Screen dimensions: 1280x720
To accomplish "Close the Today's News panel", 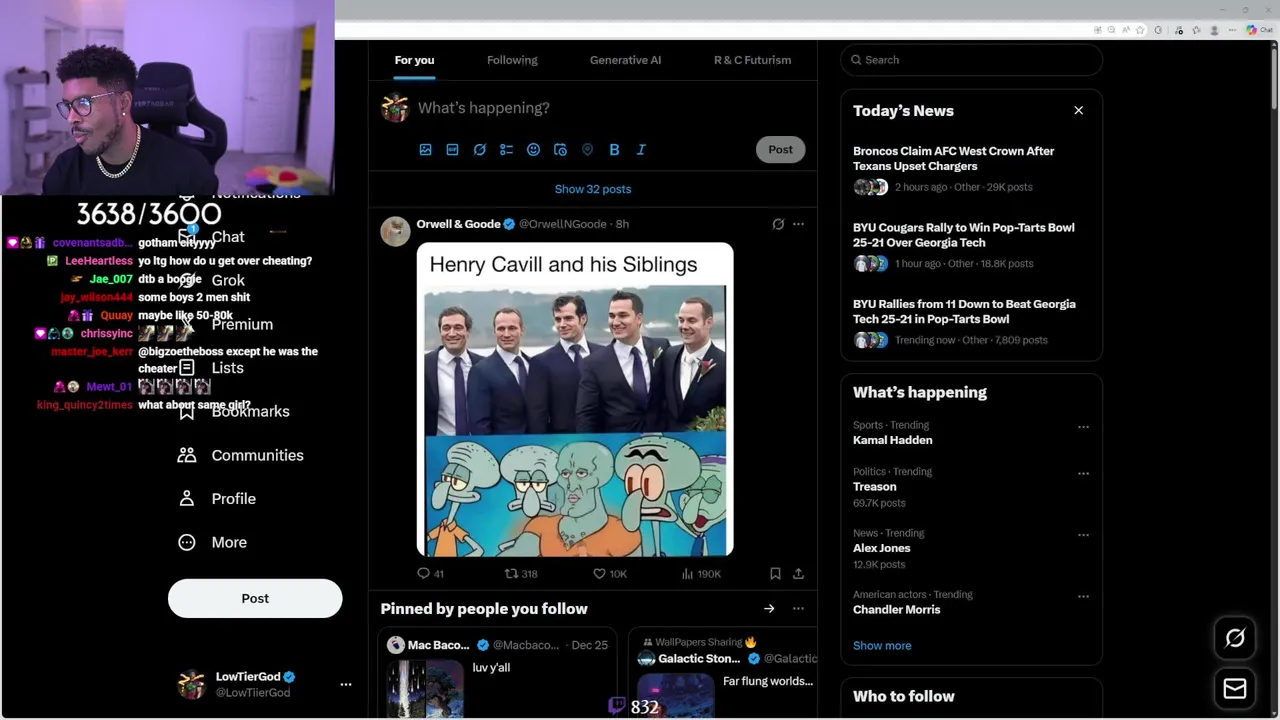I will 1078,110.
